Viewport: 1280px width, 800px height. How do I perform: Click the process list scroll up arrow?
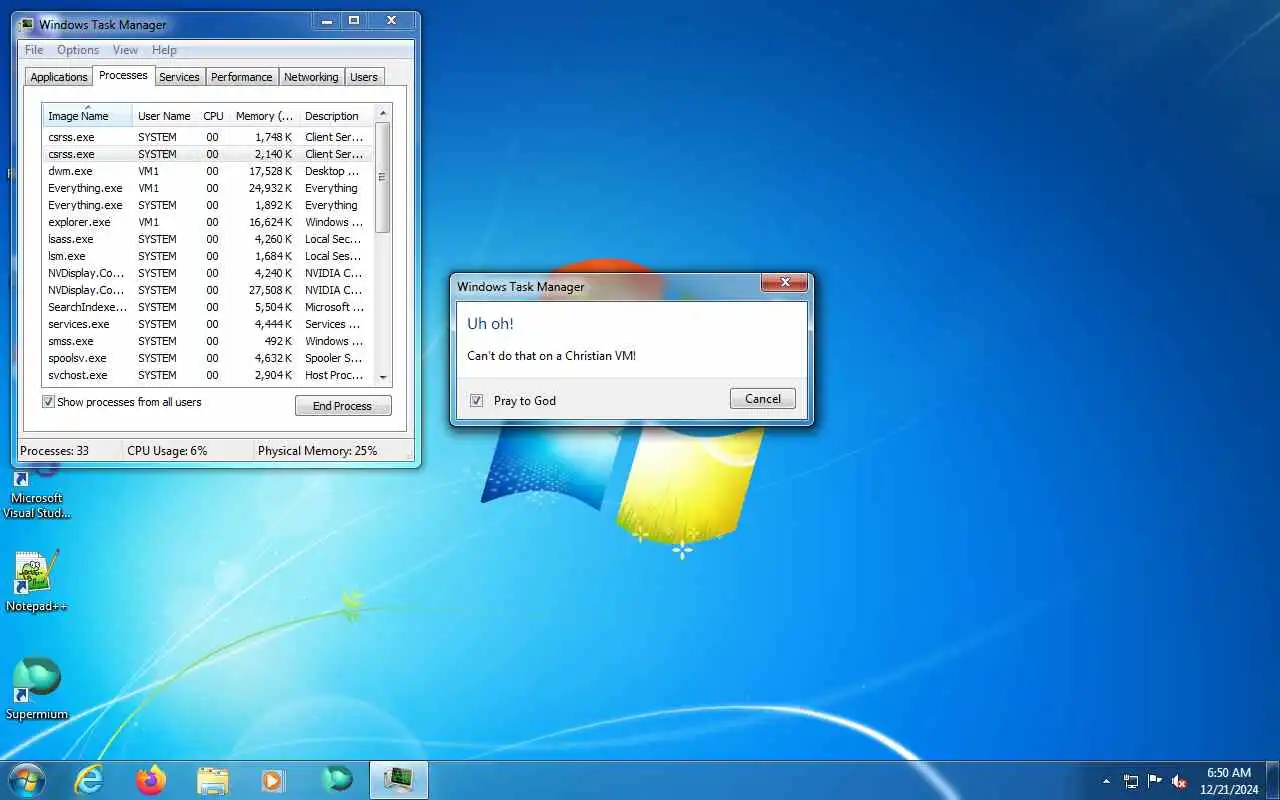382,112
